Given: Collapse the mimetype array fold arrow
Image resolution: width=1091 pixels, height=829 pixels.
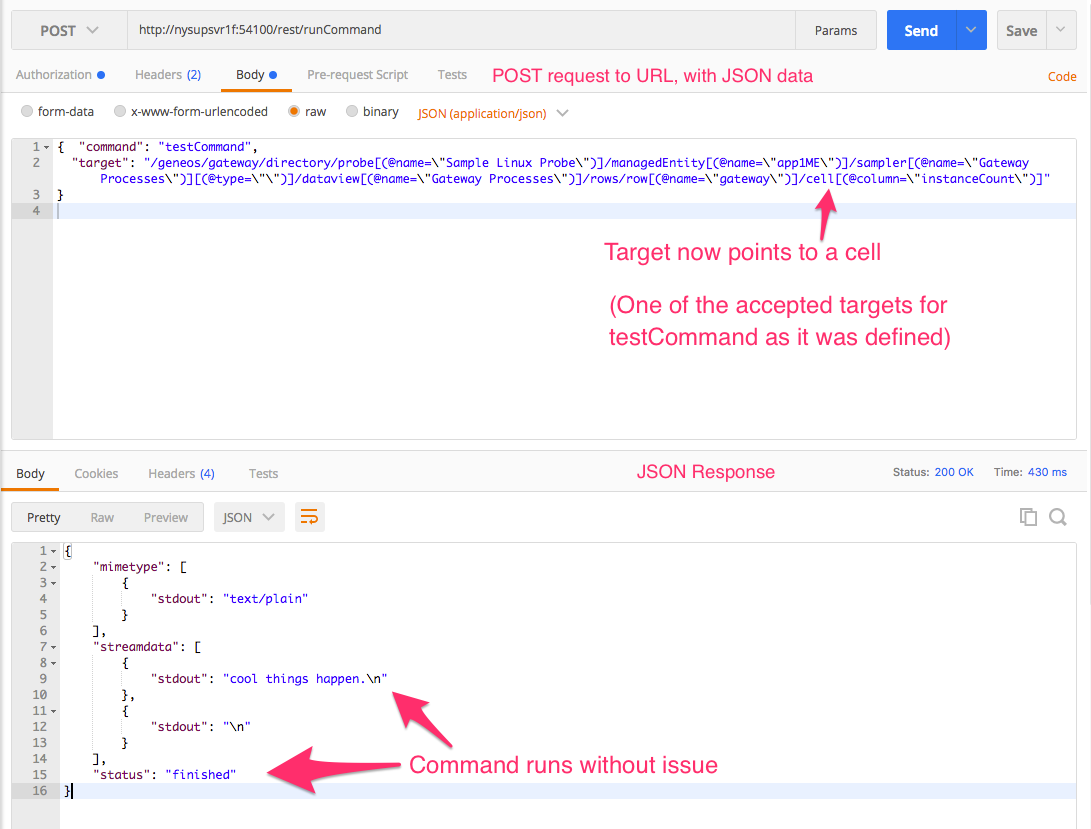Looking at the screenshot, I should point(52,567).
